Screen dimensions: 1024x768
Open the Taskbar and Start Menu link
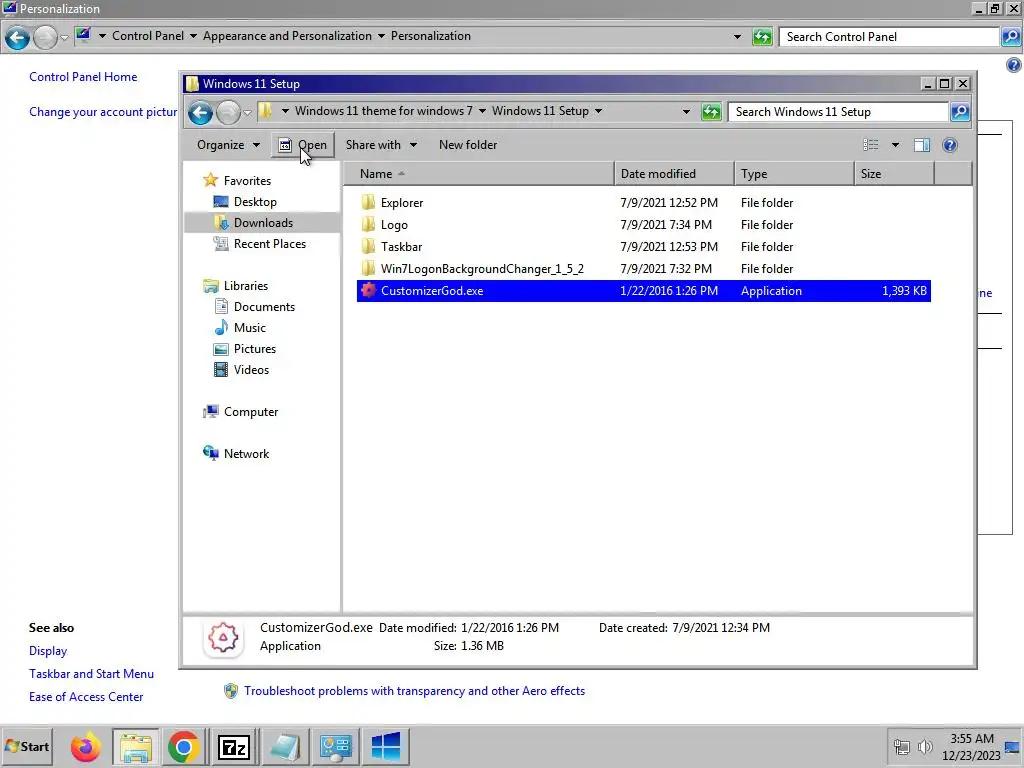tap(91, 674)
